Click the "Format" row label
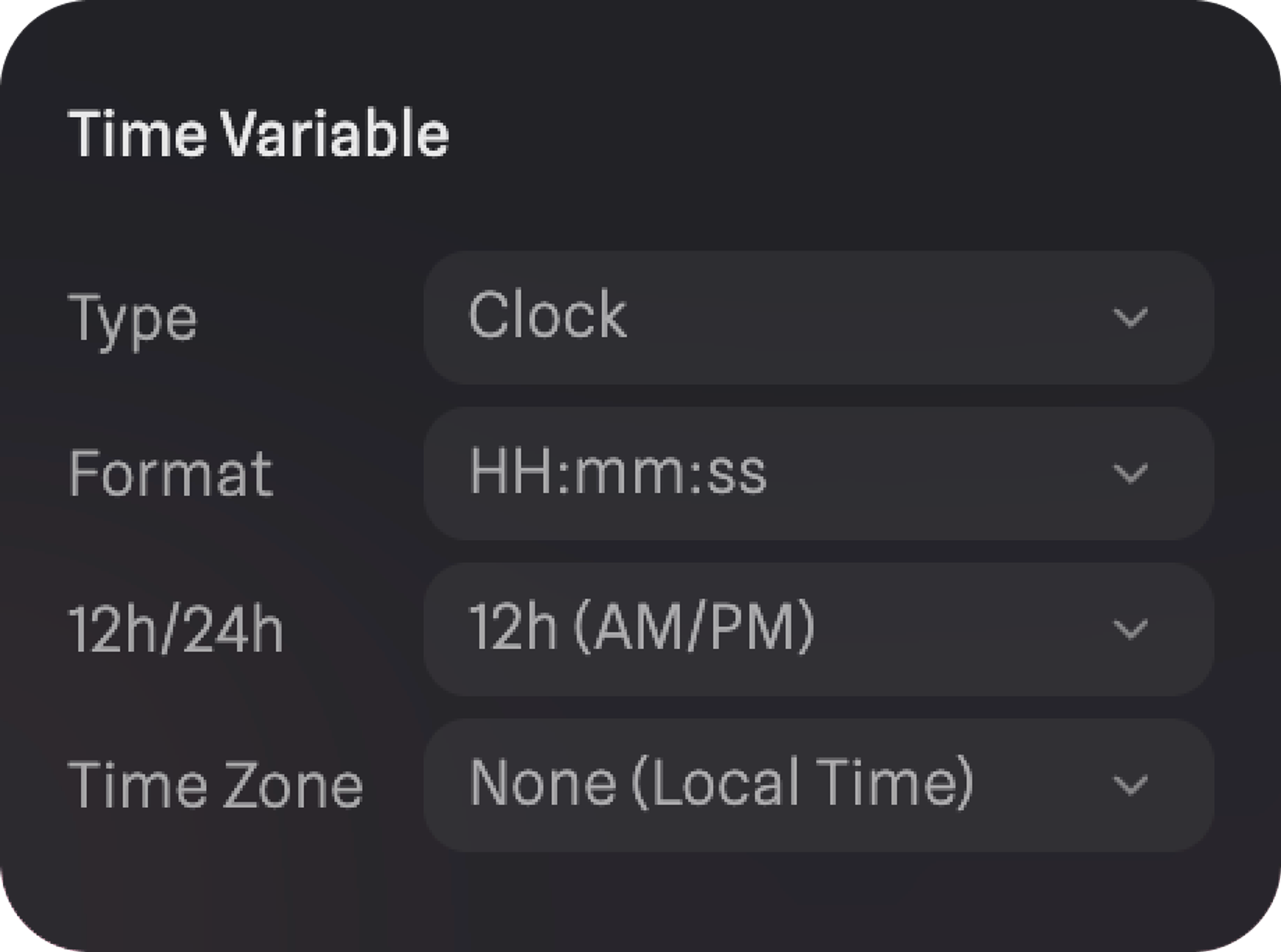Viewport: 1281px width, 952px height. [170, 474]
